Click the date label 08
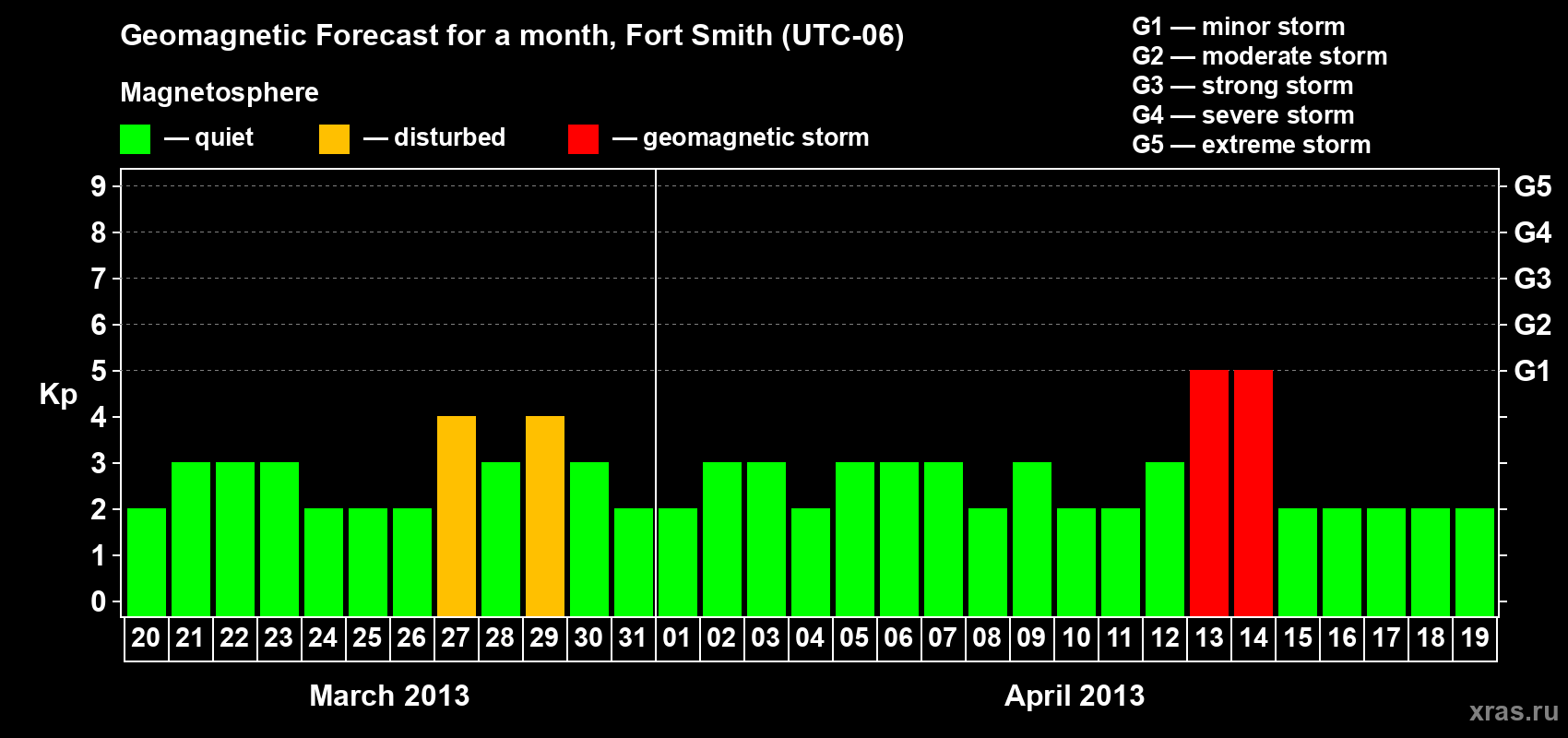The width and height of the screenshot is (1568, 738). click(987, 637)
